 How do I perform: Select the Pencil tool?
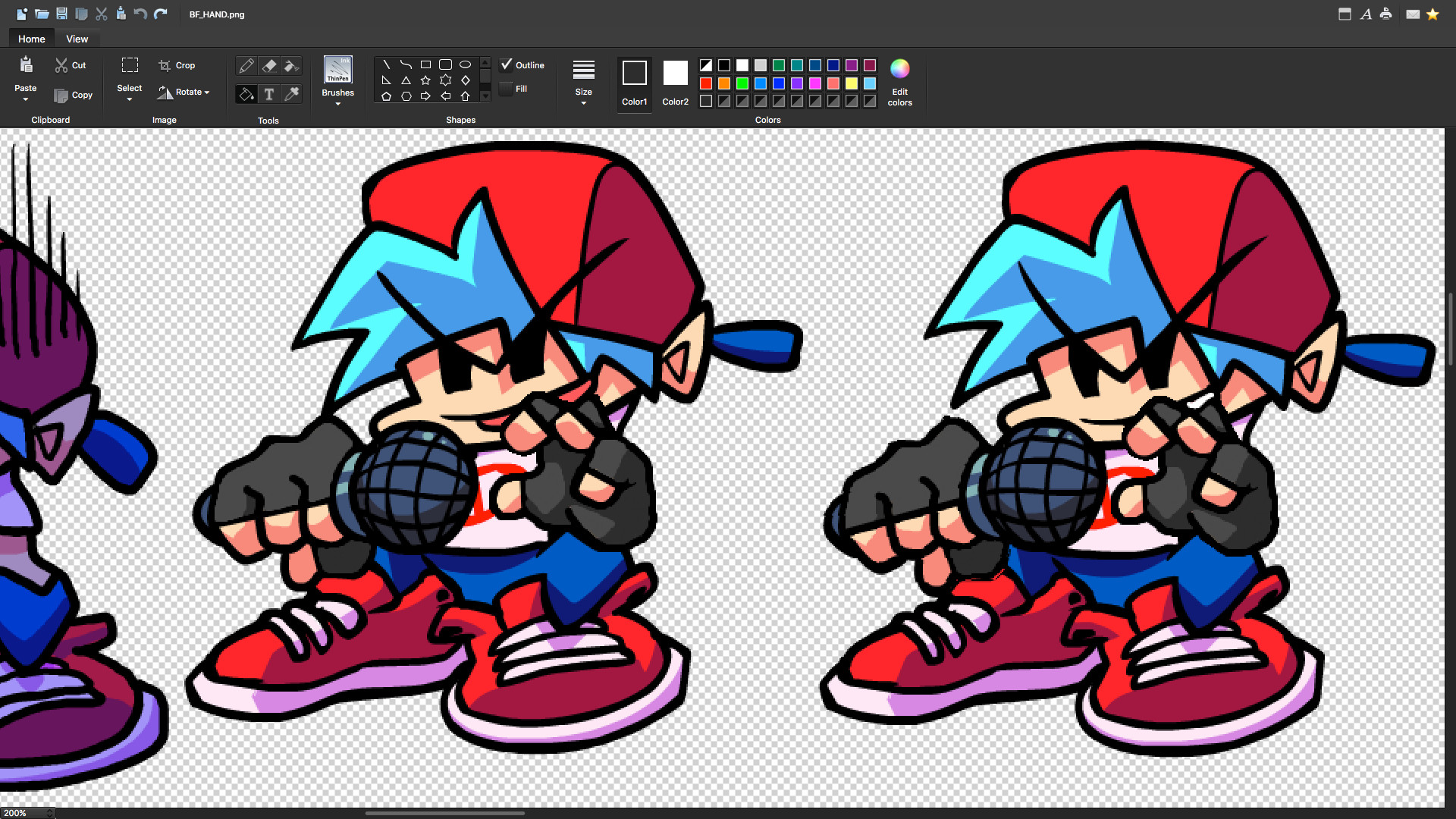pos(246,67)
